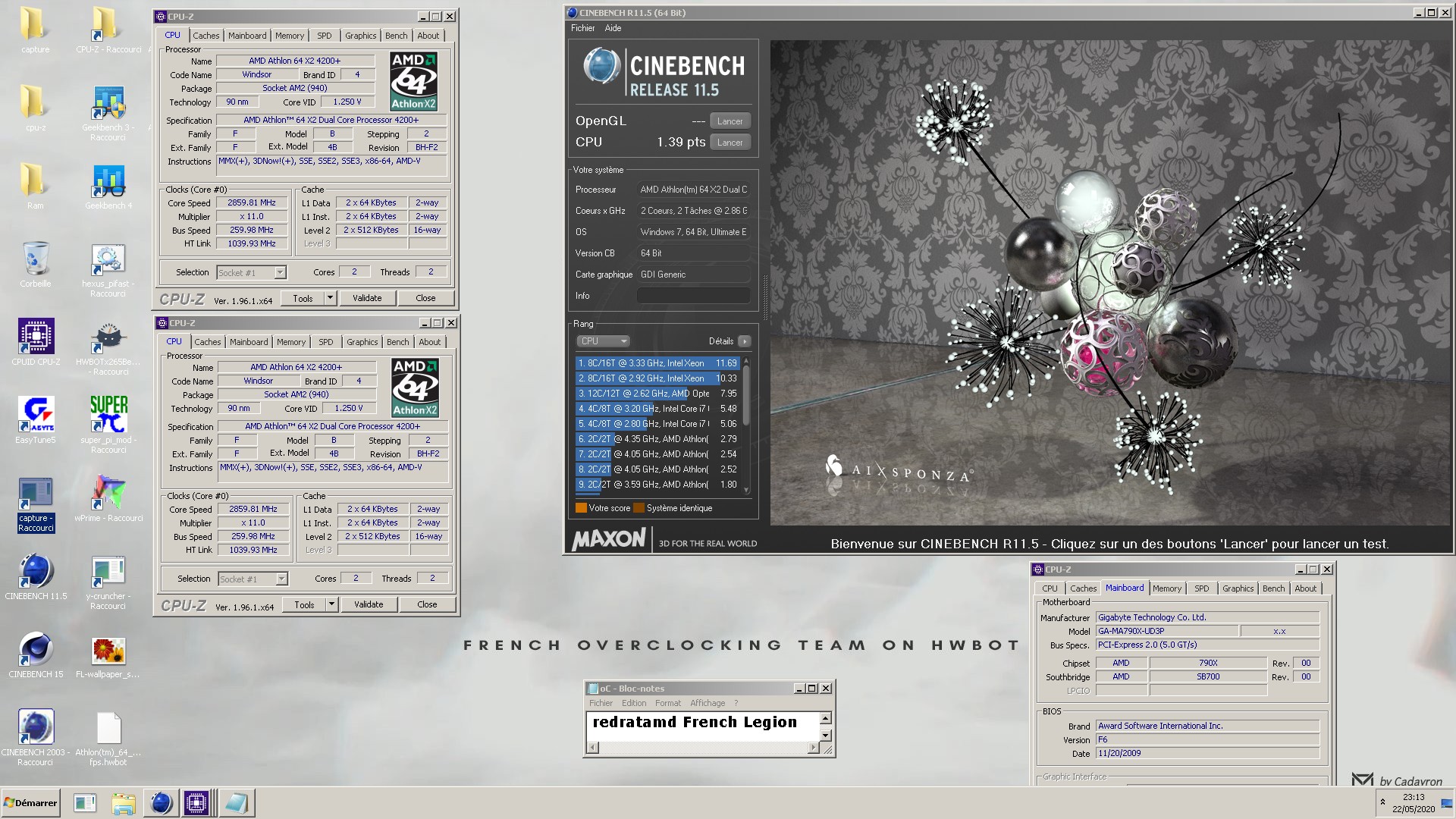Open the Aide menu in Cinebench

tap(613, 28)
